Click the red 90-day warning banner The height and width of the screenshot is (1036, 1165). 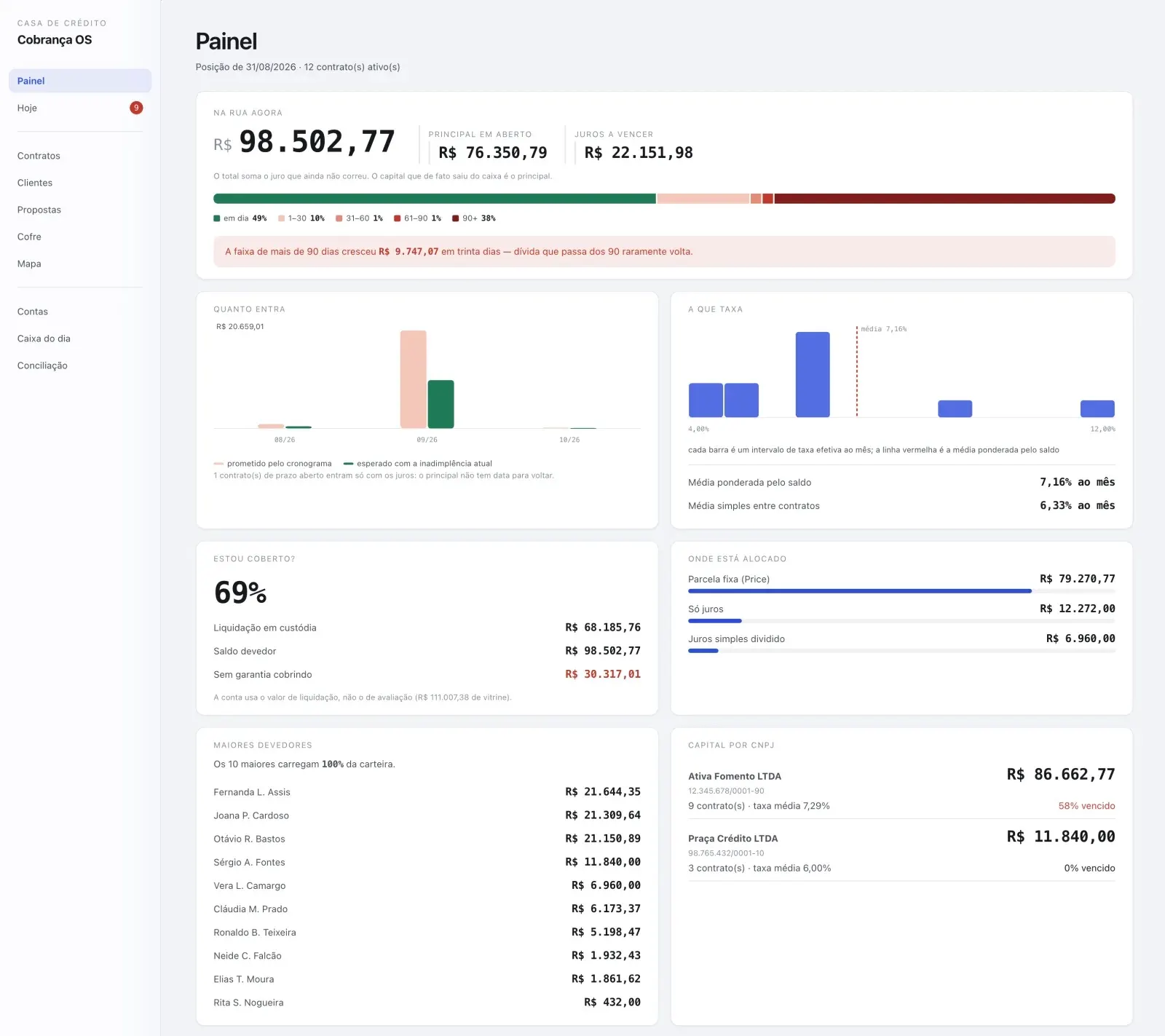click(664, 251)
